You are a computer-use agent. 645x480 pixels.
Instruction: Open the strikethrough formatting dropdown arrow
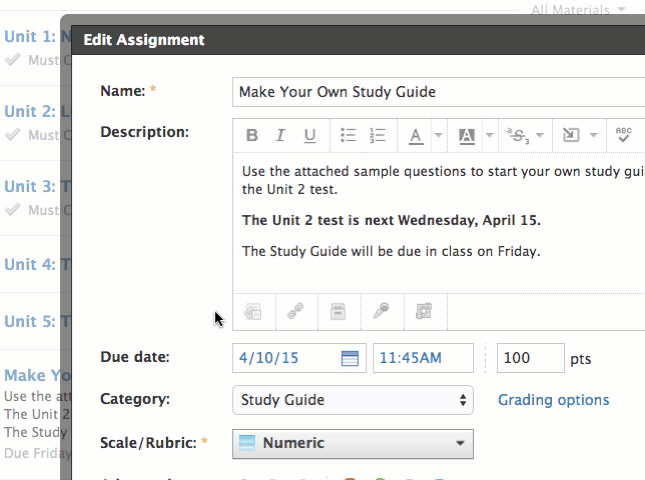pos(540,135)
